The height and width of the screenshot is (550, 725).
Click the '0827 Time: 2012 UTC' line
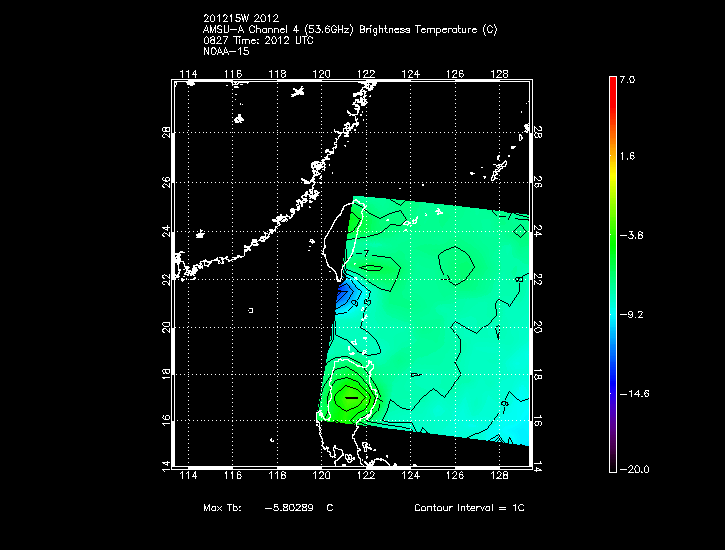coord(258,40)
